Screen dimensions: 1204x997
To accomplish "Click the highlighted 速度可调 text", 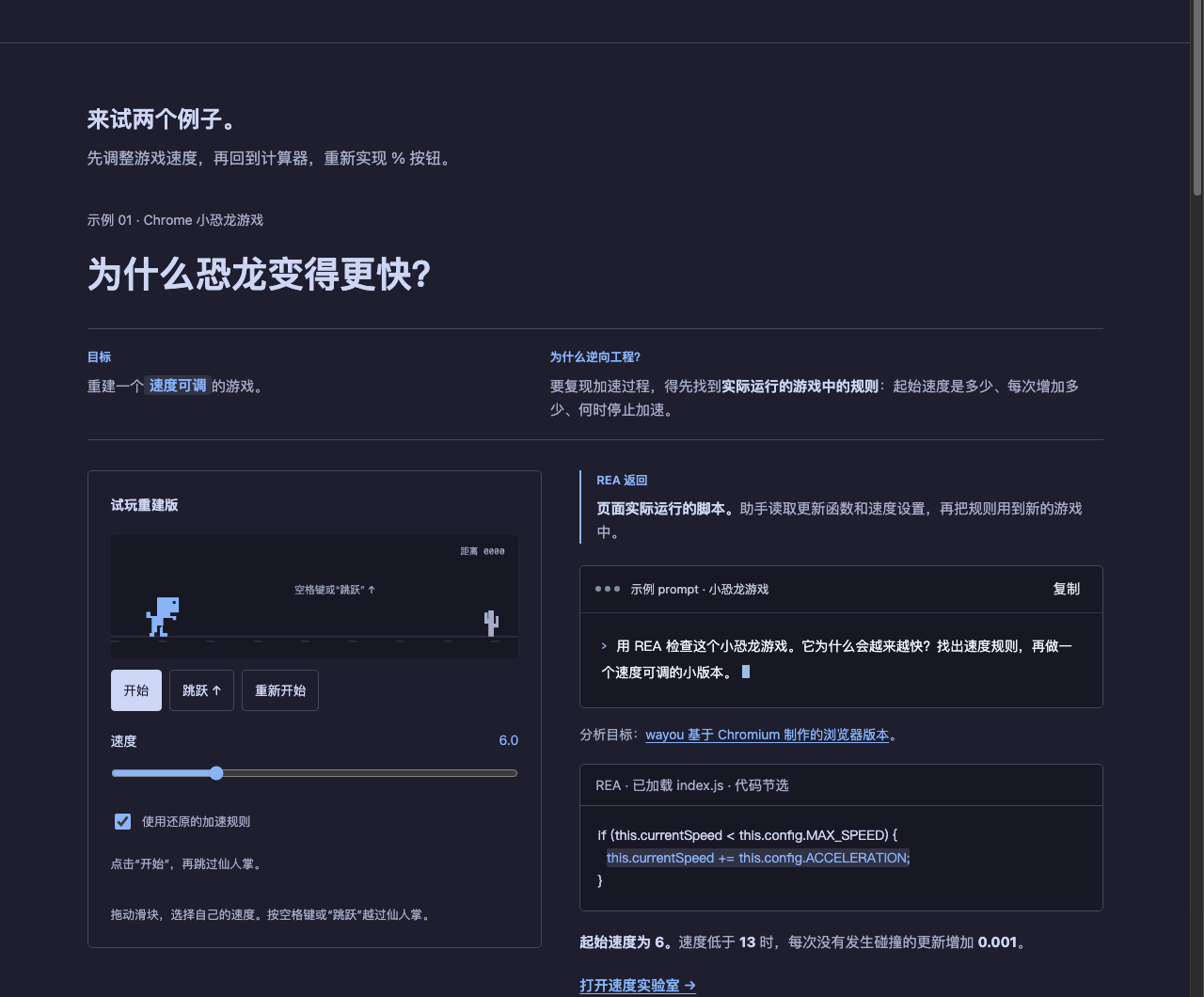I will click(178, 386).
